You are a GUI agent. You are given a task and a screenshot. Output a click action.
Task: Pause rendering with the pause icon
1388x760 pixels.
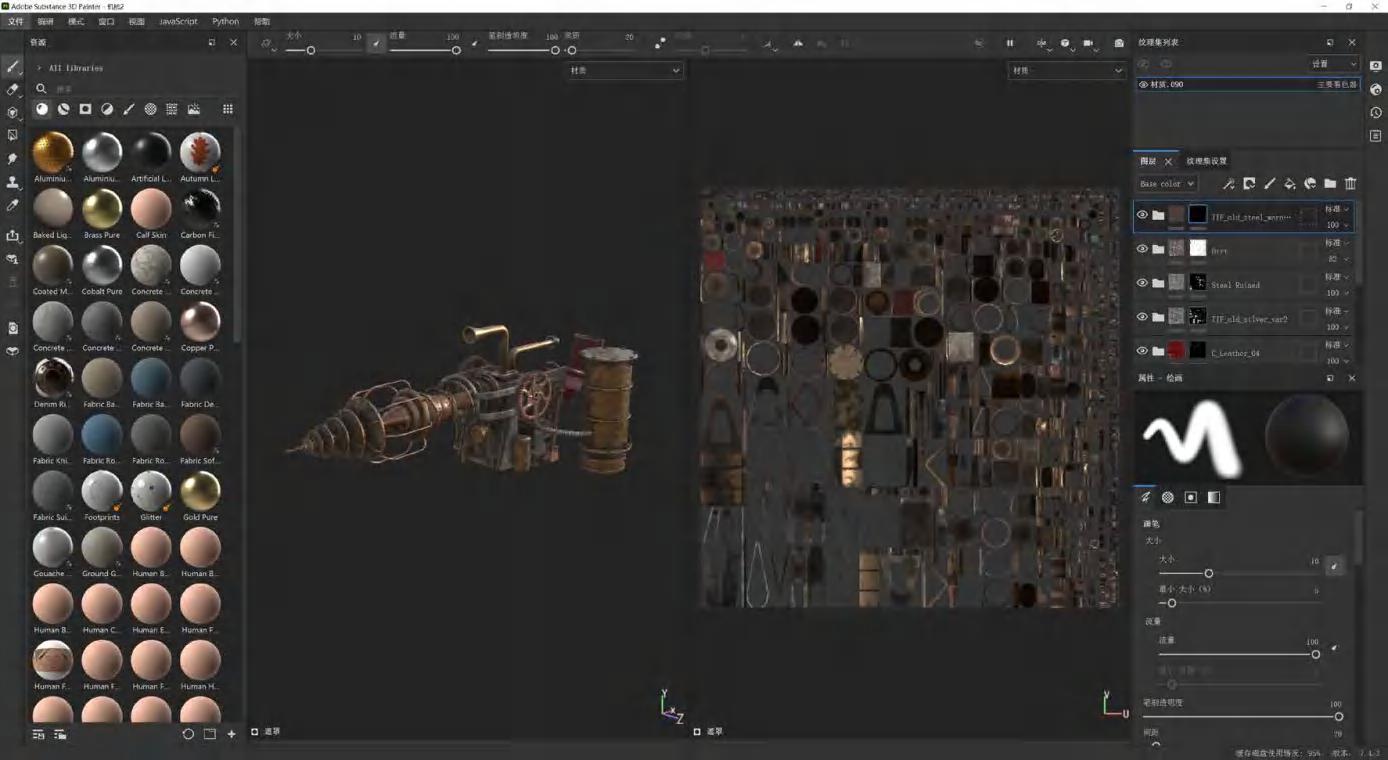pos(1010,43)
